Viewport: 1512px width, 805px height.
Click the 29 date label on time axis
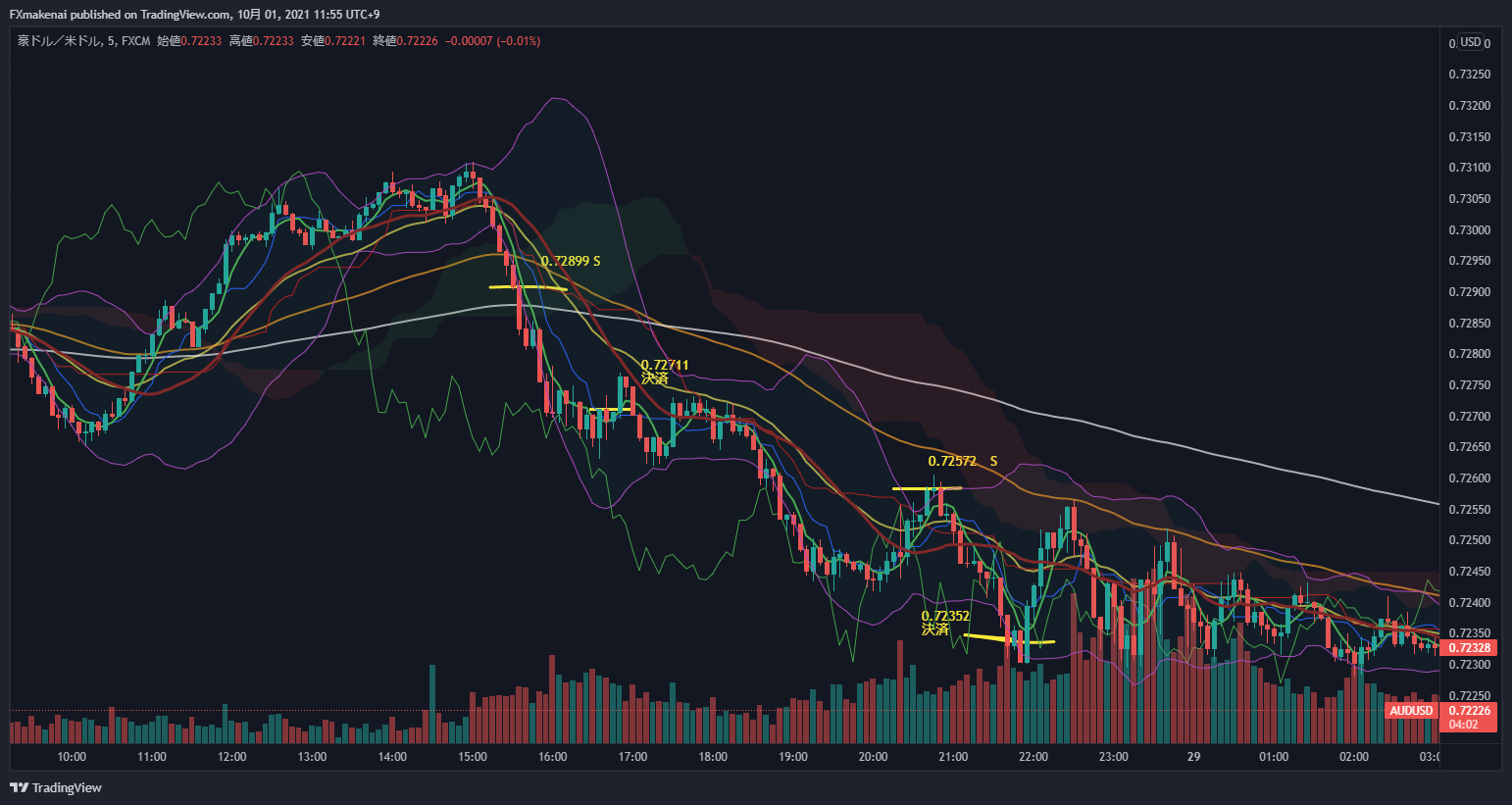pyautogui.click(x=1193, y=757)
